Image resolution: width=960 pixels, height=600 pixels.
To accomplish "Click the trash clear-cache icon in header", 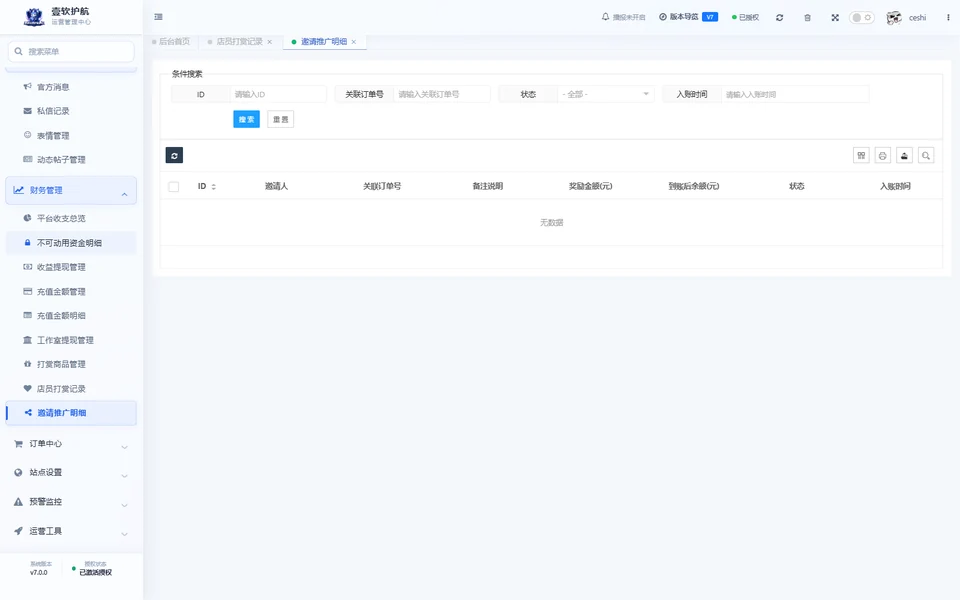I will (808, 18).
